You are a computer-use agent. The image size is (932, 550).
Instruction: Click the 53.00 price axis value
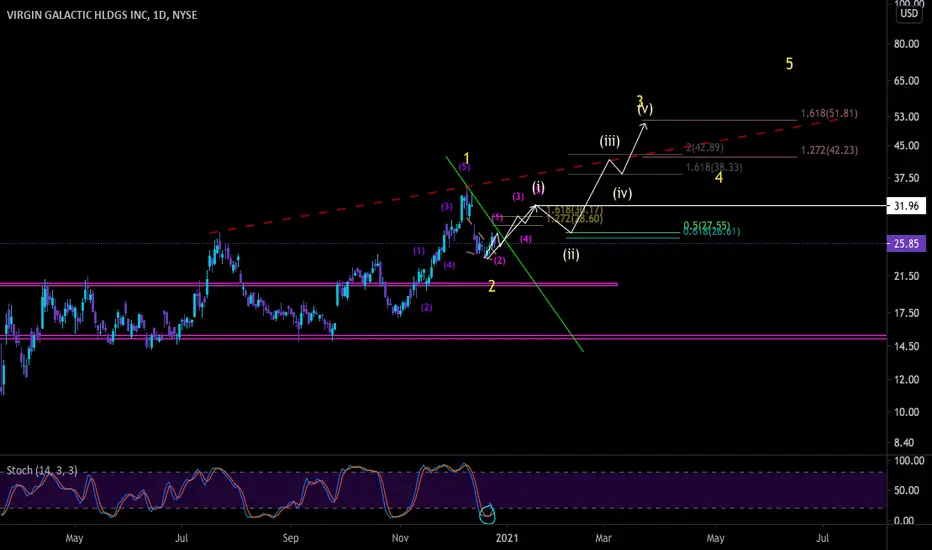pyautogui.click(x=906, y=117)
